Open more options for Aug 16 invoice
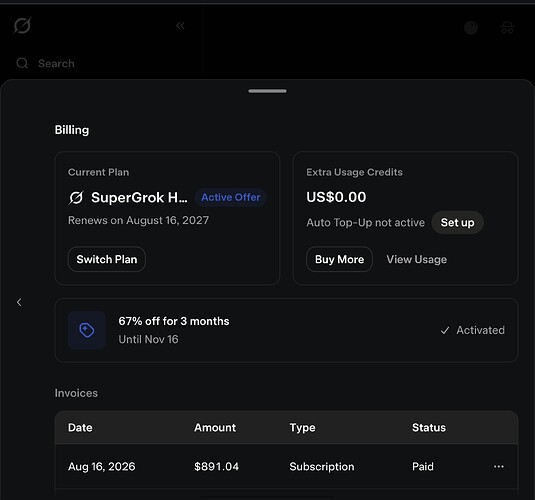 click(x=498, y=467)
